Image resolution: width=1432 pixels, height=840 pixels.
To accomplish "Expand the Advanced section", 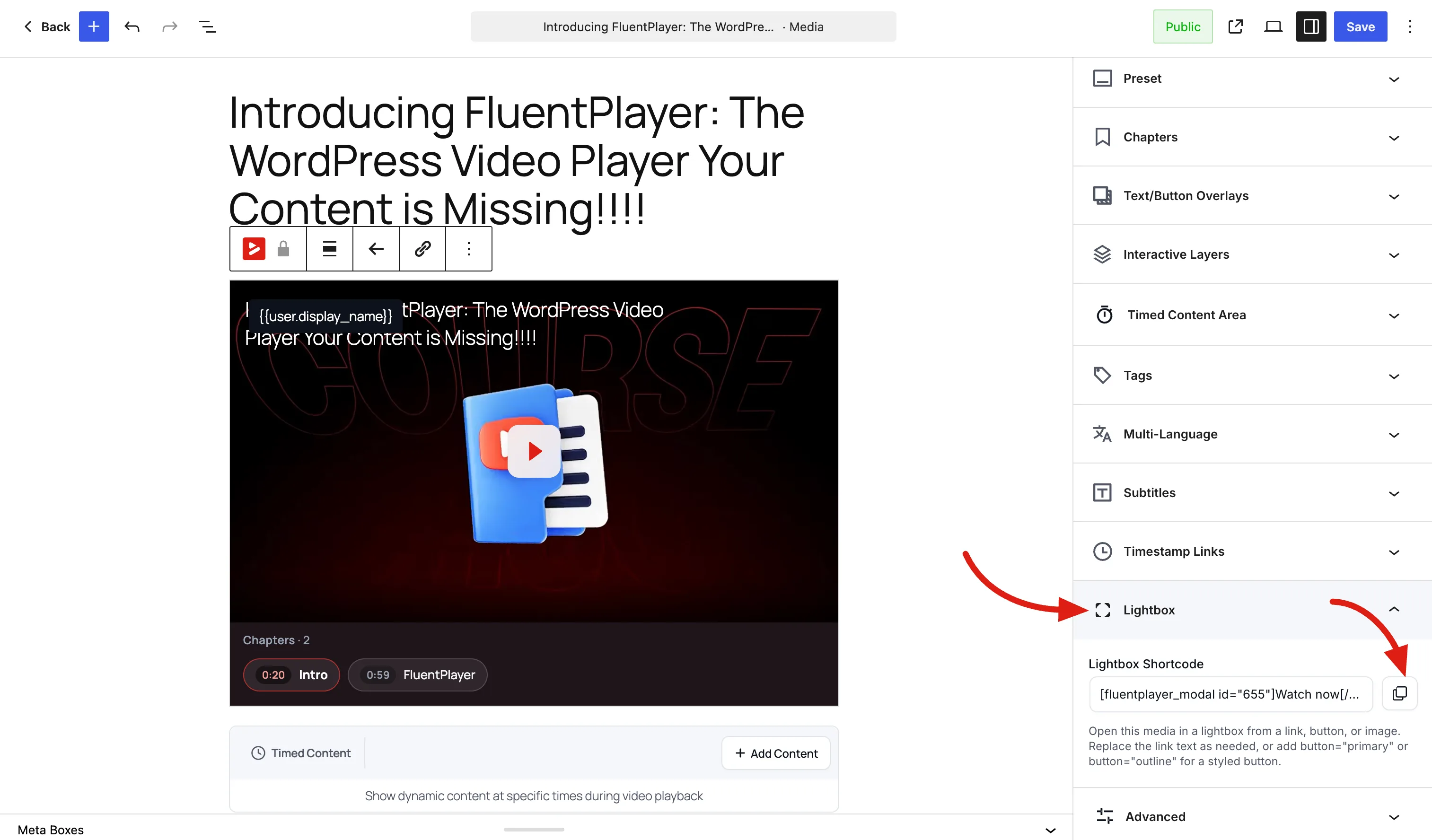I will (1252, 817).
